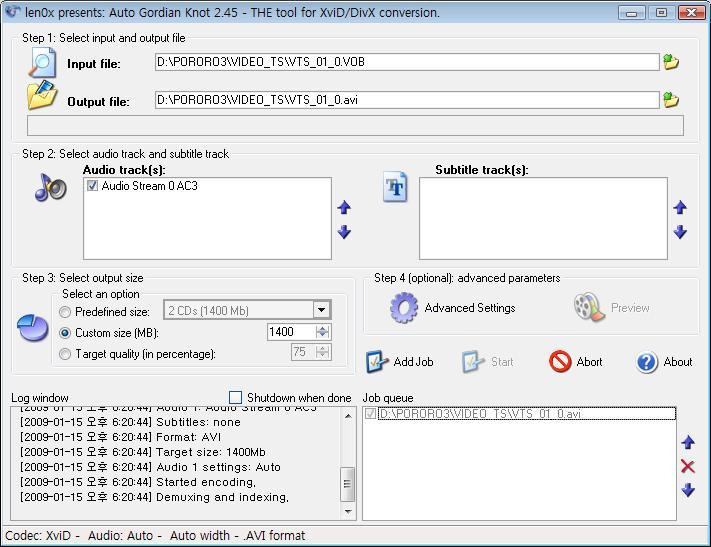Select the queued job D:\PORORO3 VTS_01_0.avi

tap(526, 414)
